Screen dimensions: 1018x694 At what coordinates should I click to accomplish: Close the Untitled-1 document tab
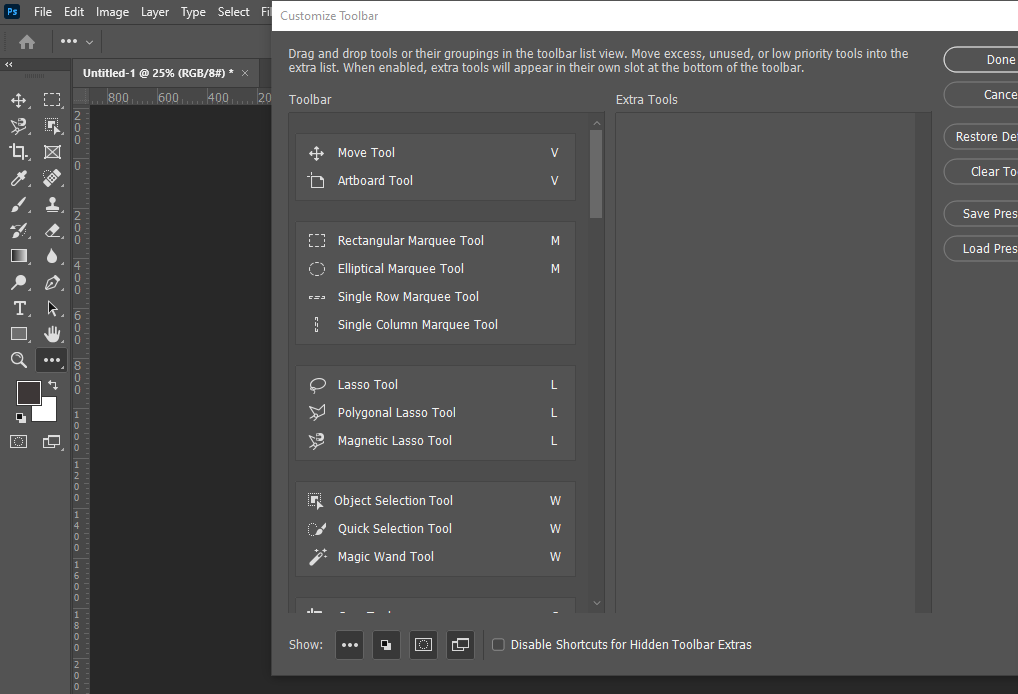(245, 73)
